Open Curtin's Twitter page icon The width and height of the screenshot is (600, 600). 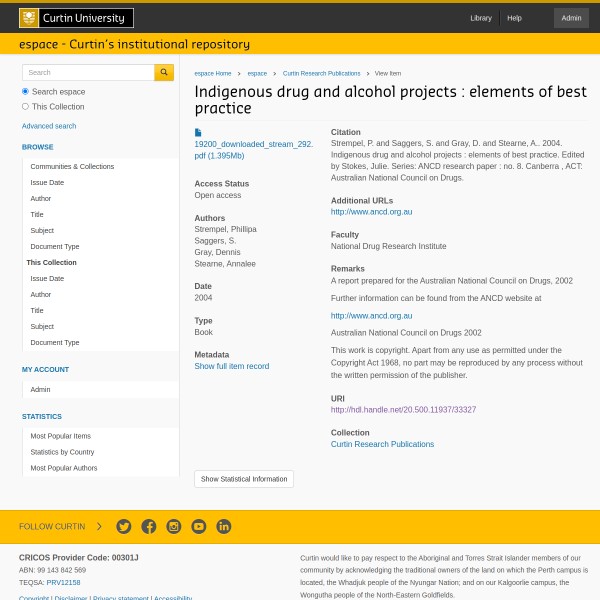pos(124,526)
